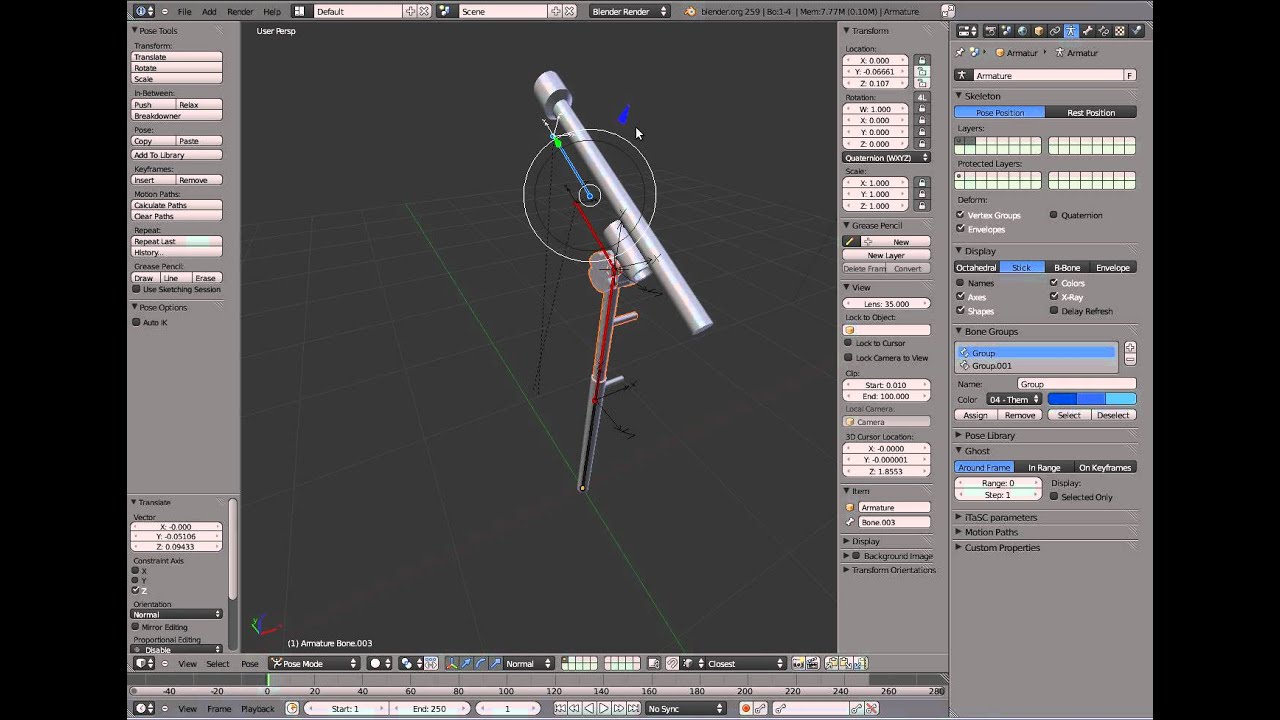The image size is (1280, 720).
Task: Expand the Motion Paths properties panel
Action: pyautogui.click(x=991, y=532)
